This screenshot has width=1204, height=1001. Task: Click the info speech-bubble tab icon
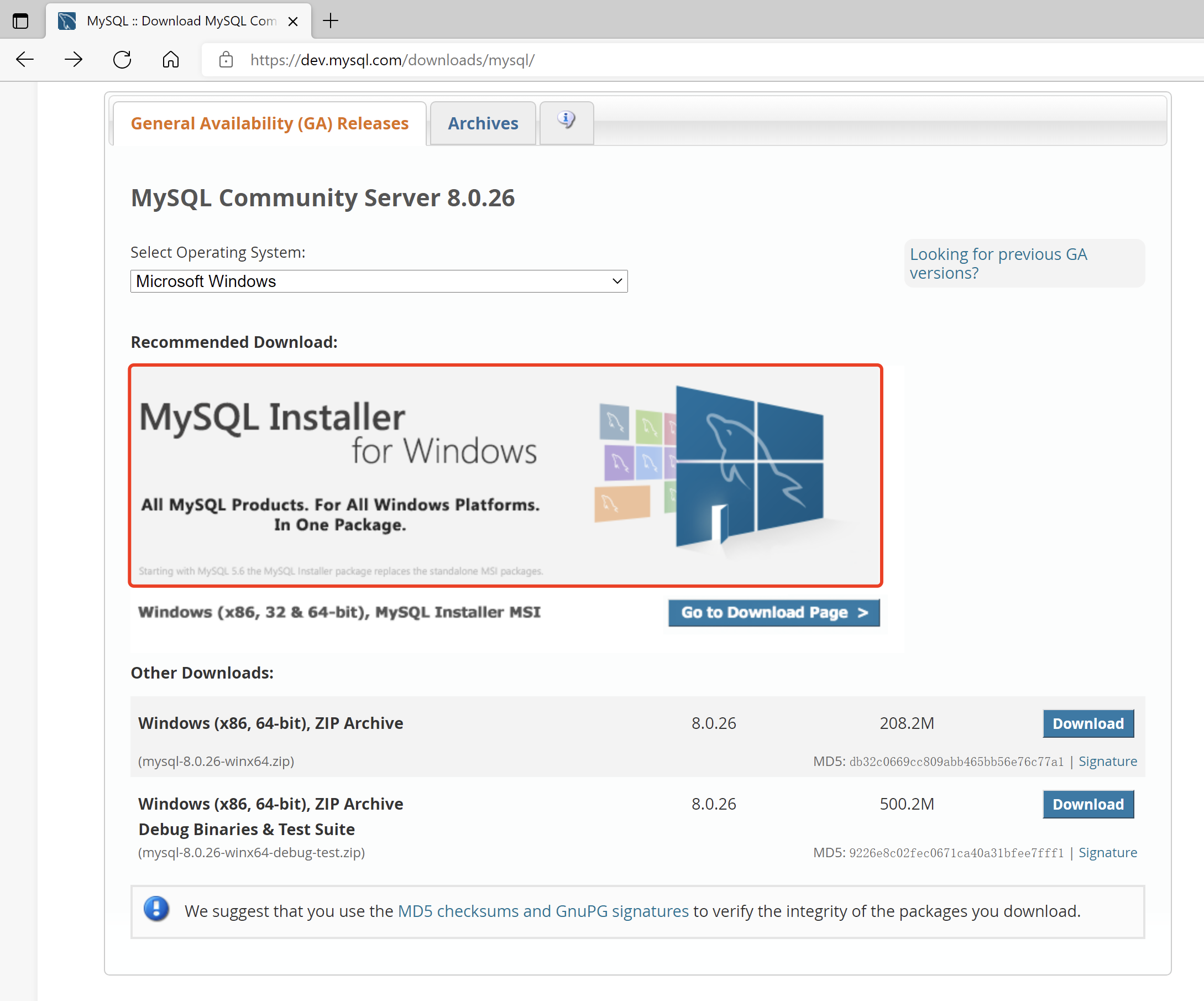pyautogui.click(x=566, y=121)
